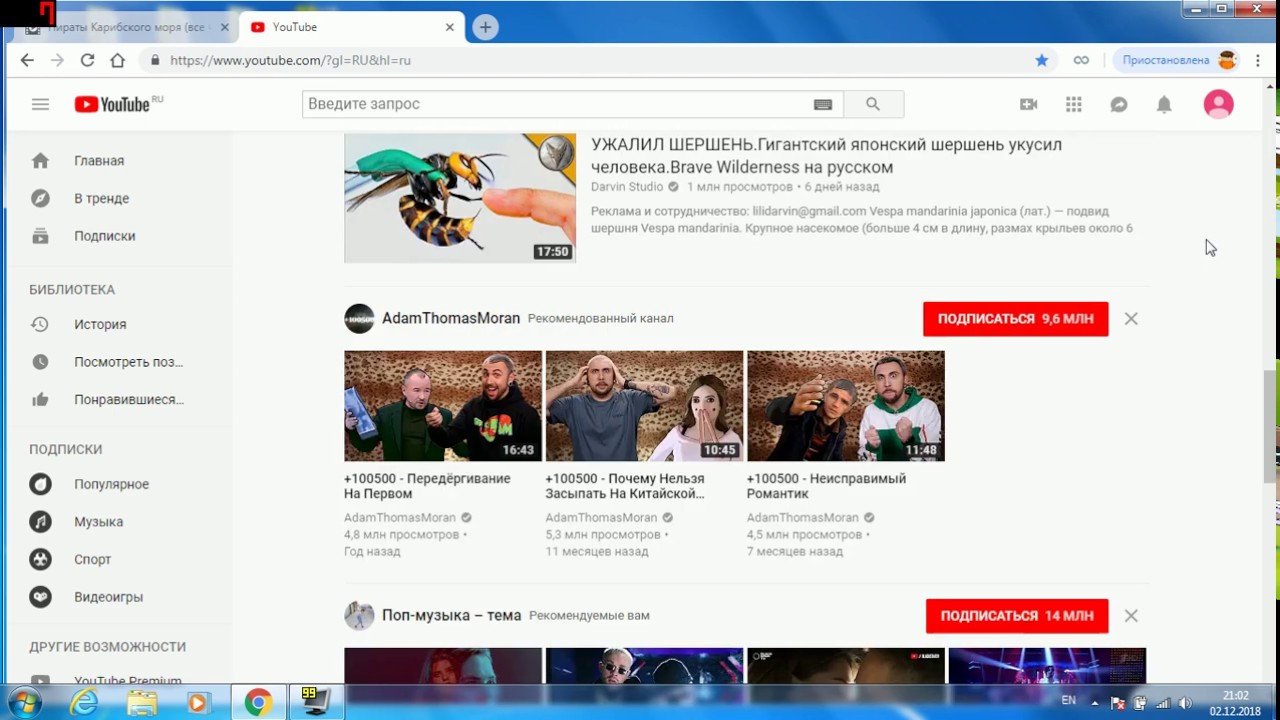Close the Пираты Карибского моря tab
Image resolution: width=1280 pixels, height=720 pixels.
click(x=225, y=27)
